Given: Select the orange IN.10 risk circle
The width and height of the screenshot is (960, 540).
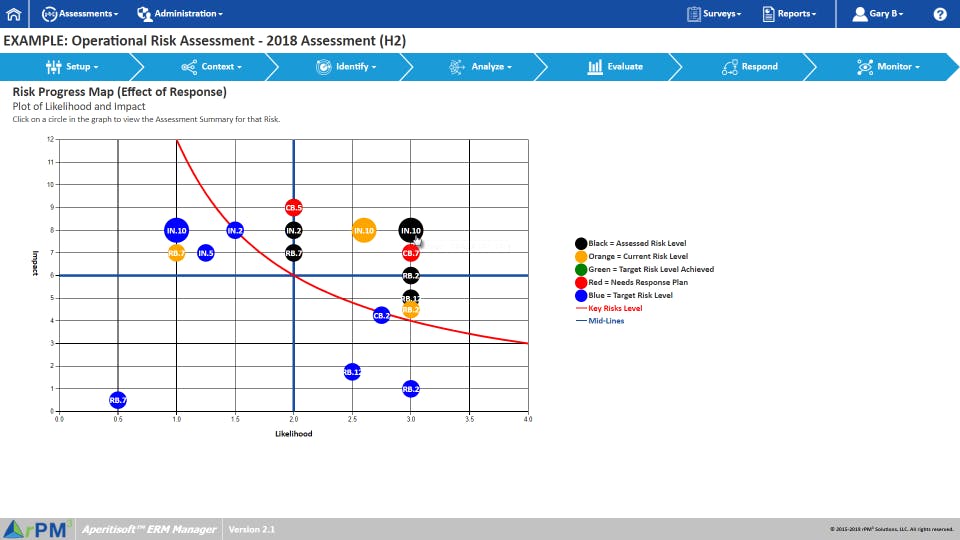Looking at the screenshot, I should pos(364,230).
